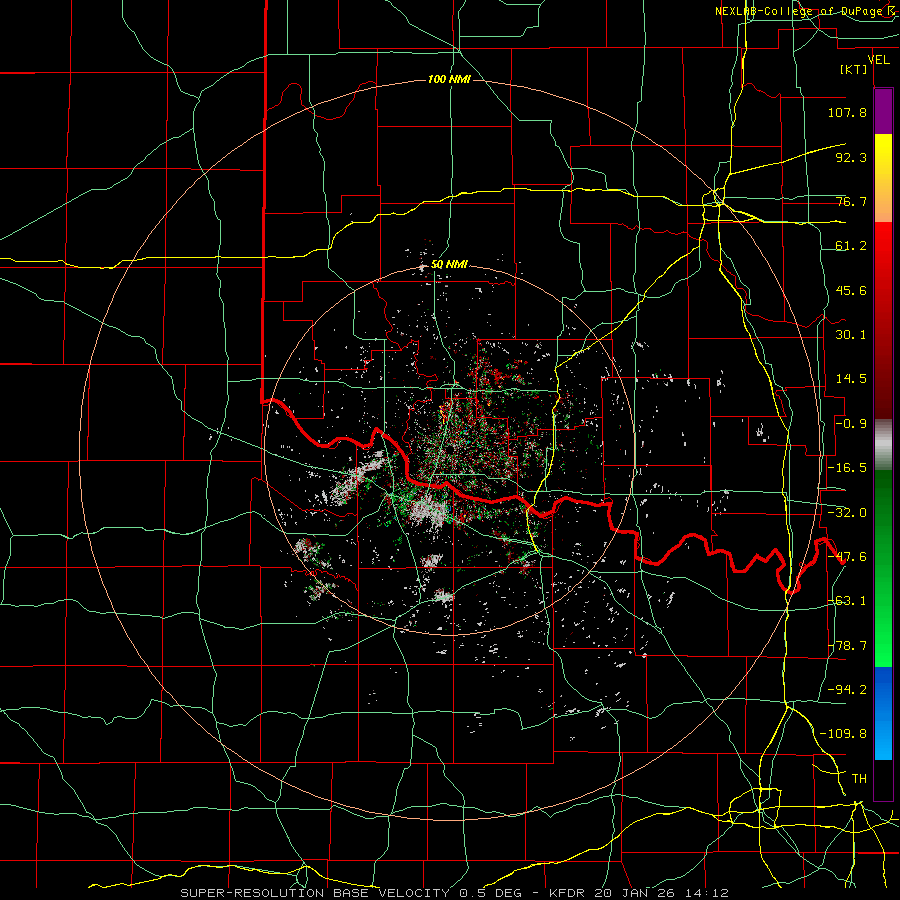Viewport: 900px width, 900px height.
Task: Select the -94.2 velocity scale value
Action: (847, 689)
